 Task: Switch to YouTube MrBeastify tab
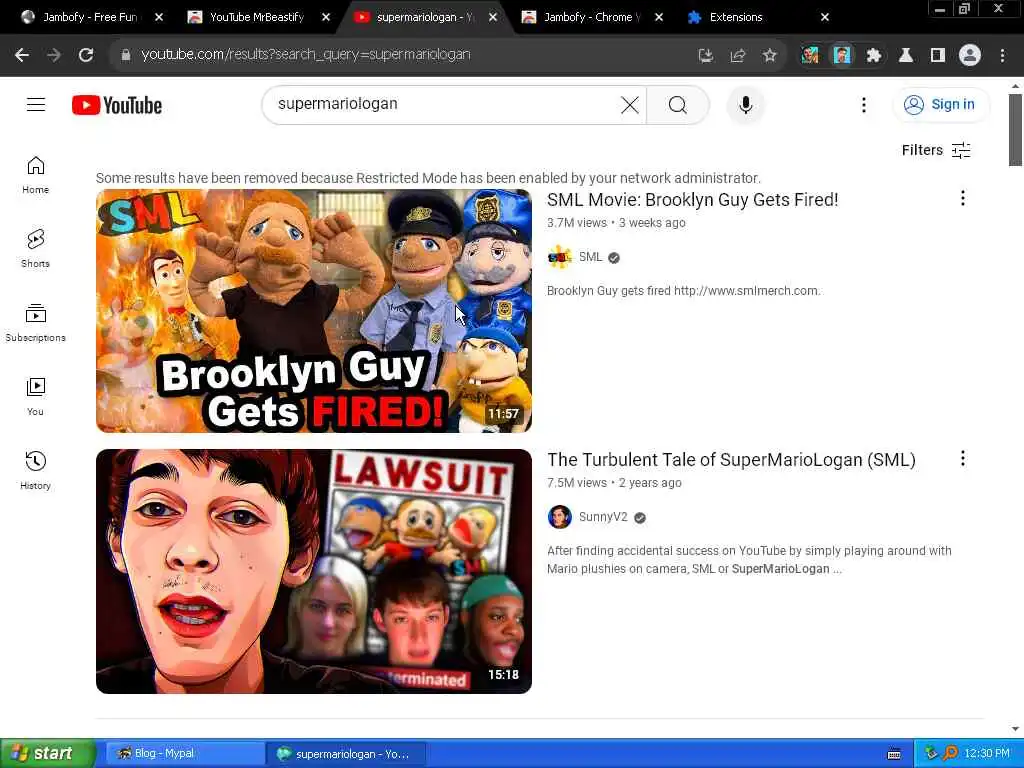point(257,17)
